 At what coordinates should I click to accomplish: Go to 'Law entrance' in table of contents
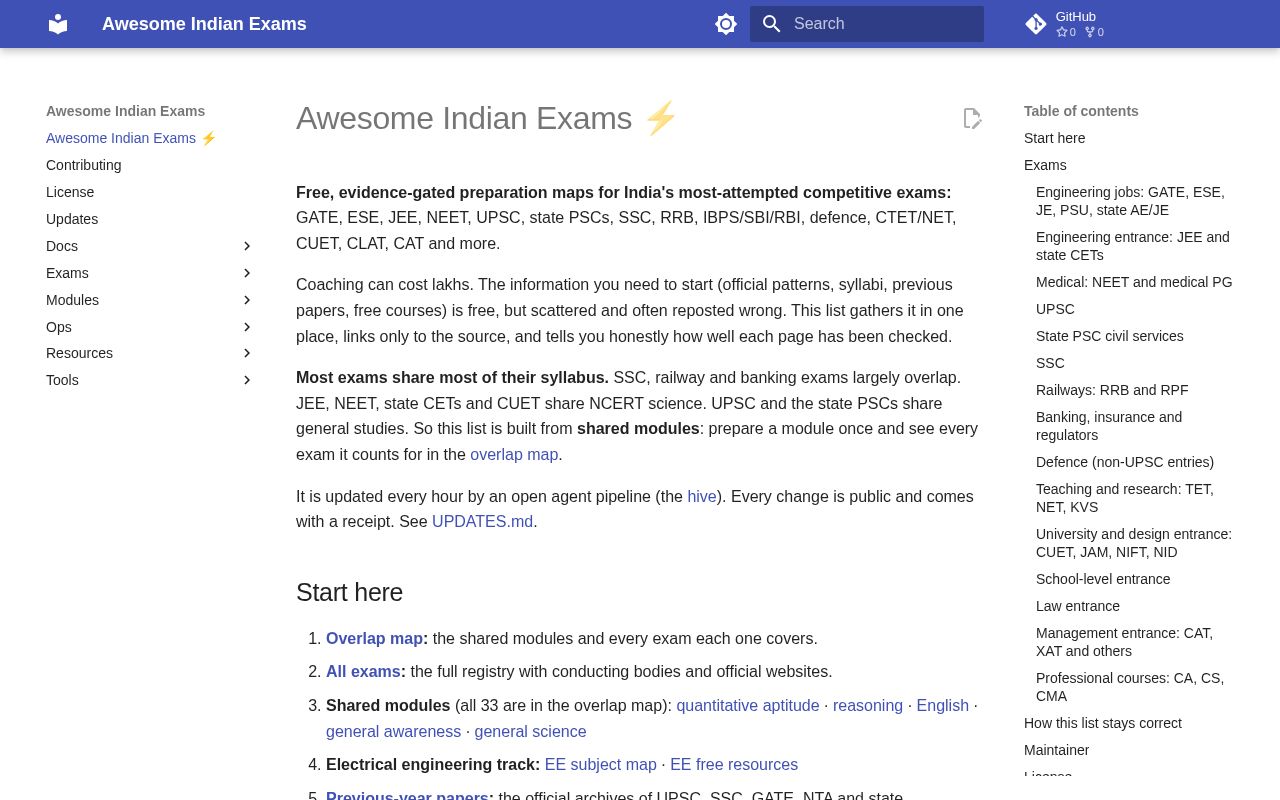click(x=1078, y=606)
